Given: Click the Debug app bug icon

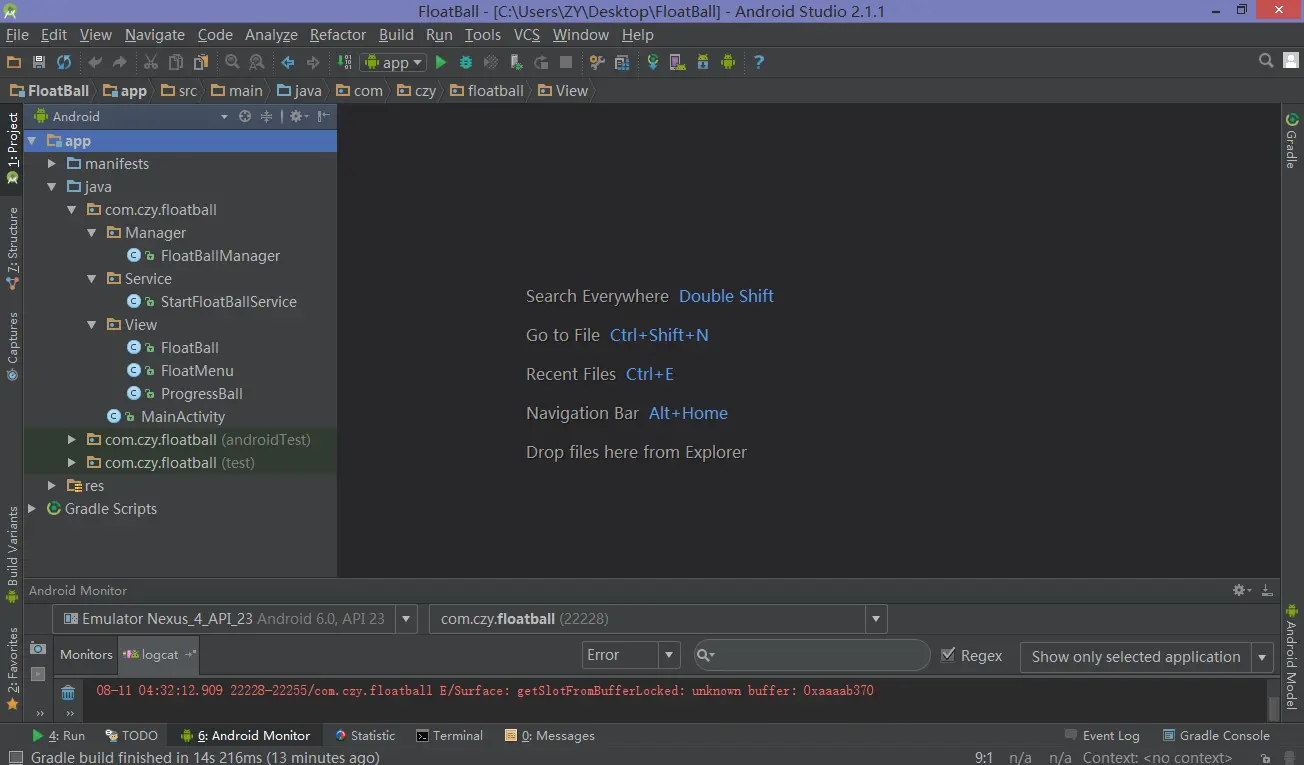Looking at the screenshot, I should [x=466, y=62].
